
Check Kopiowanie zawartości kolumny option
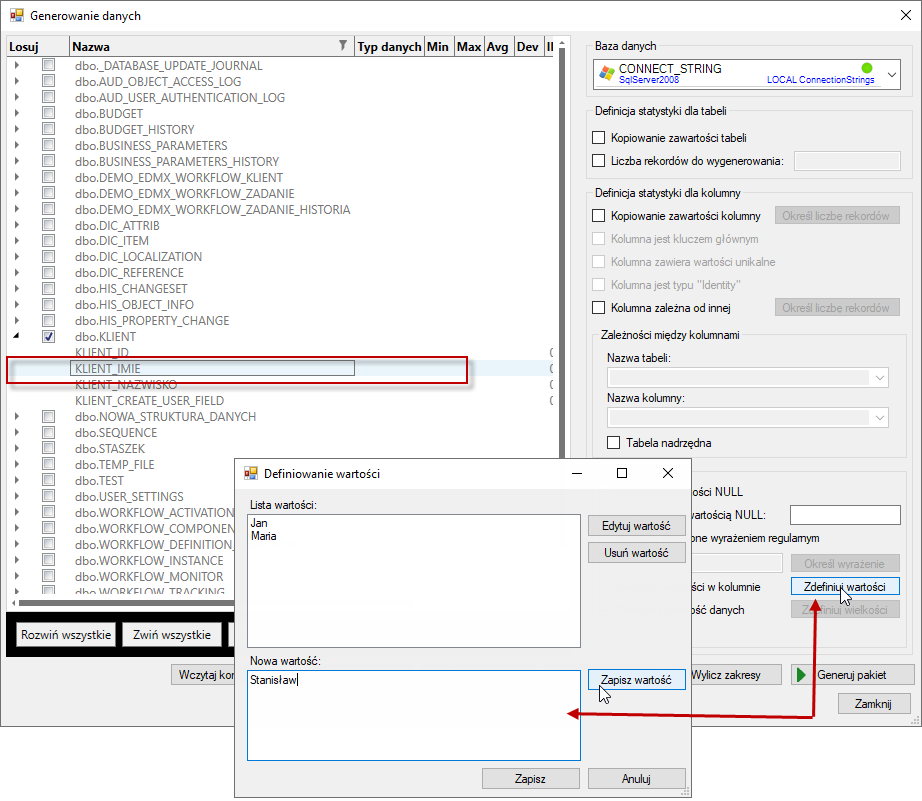[599, 216]
